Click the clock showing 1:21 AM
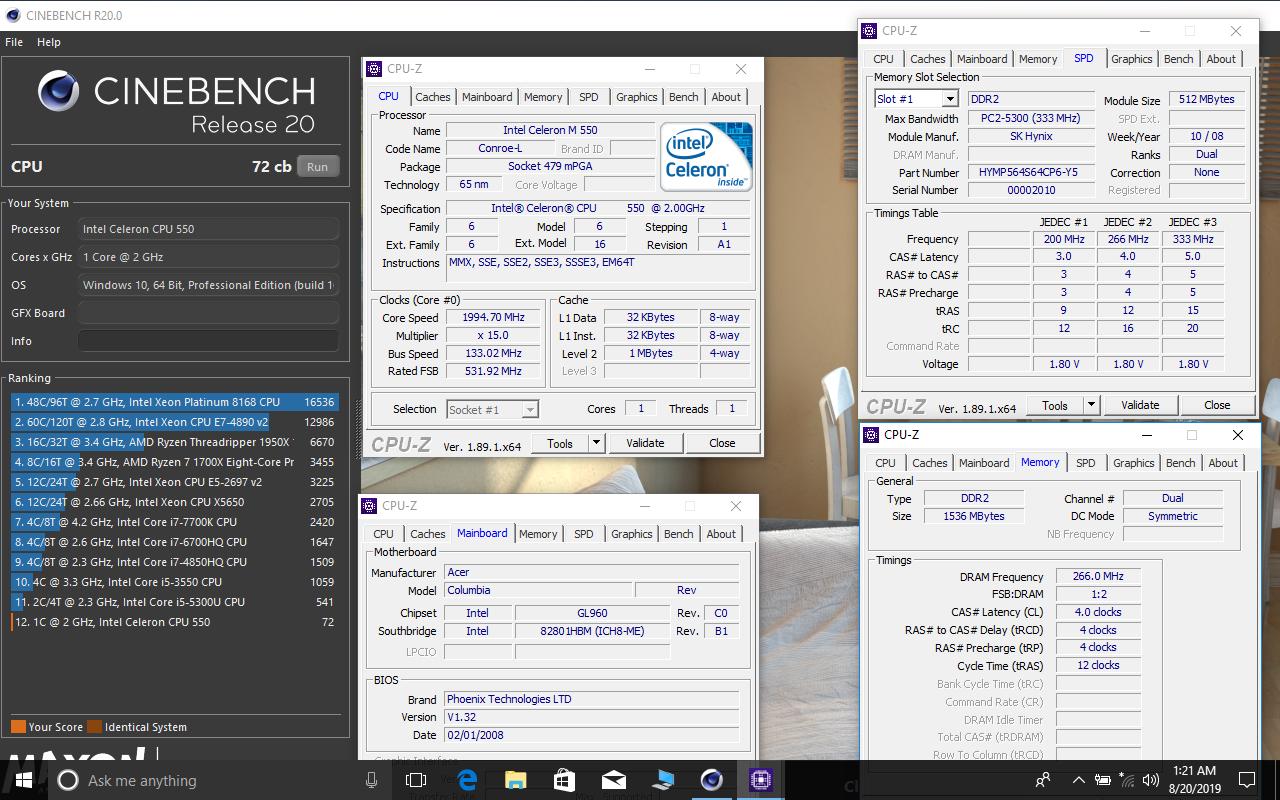1280x800 pixels. (1192, 771)
